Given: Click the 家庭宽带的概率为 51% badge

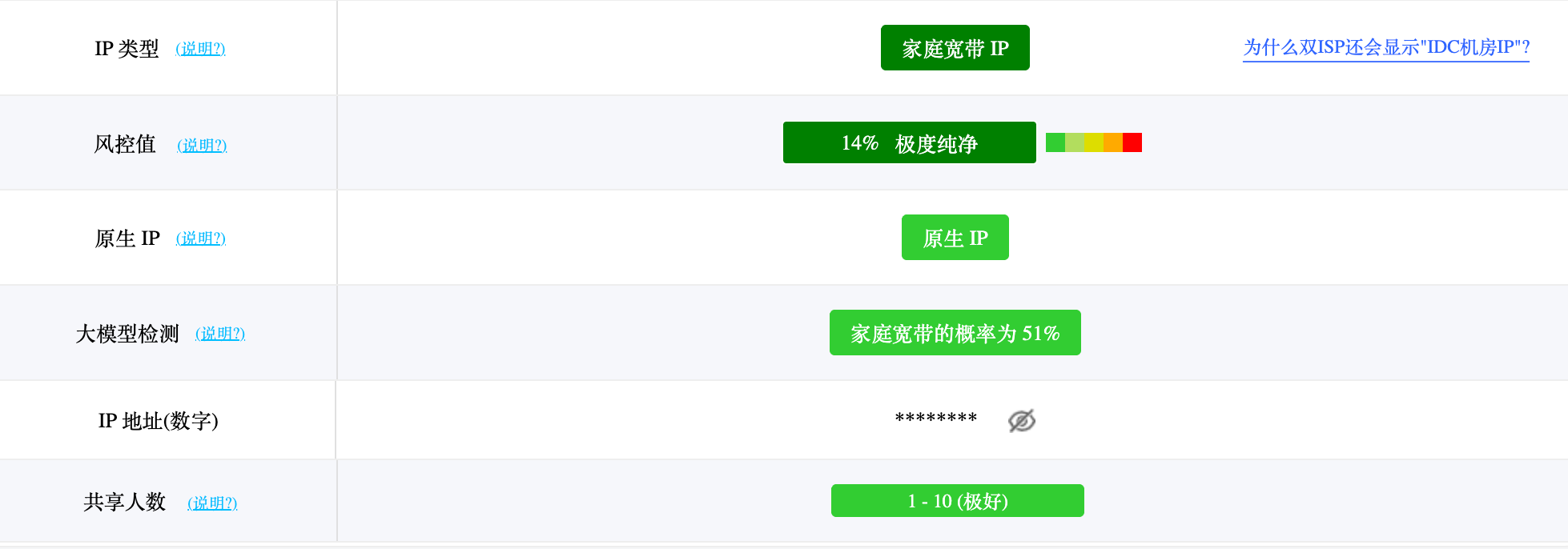Looking at the screenshot, I should [955, 333].
